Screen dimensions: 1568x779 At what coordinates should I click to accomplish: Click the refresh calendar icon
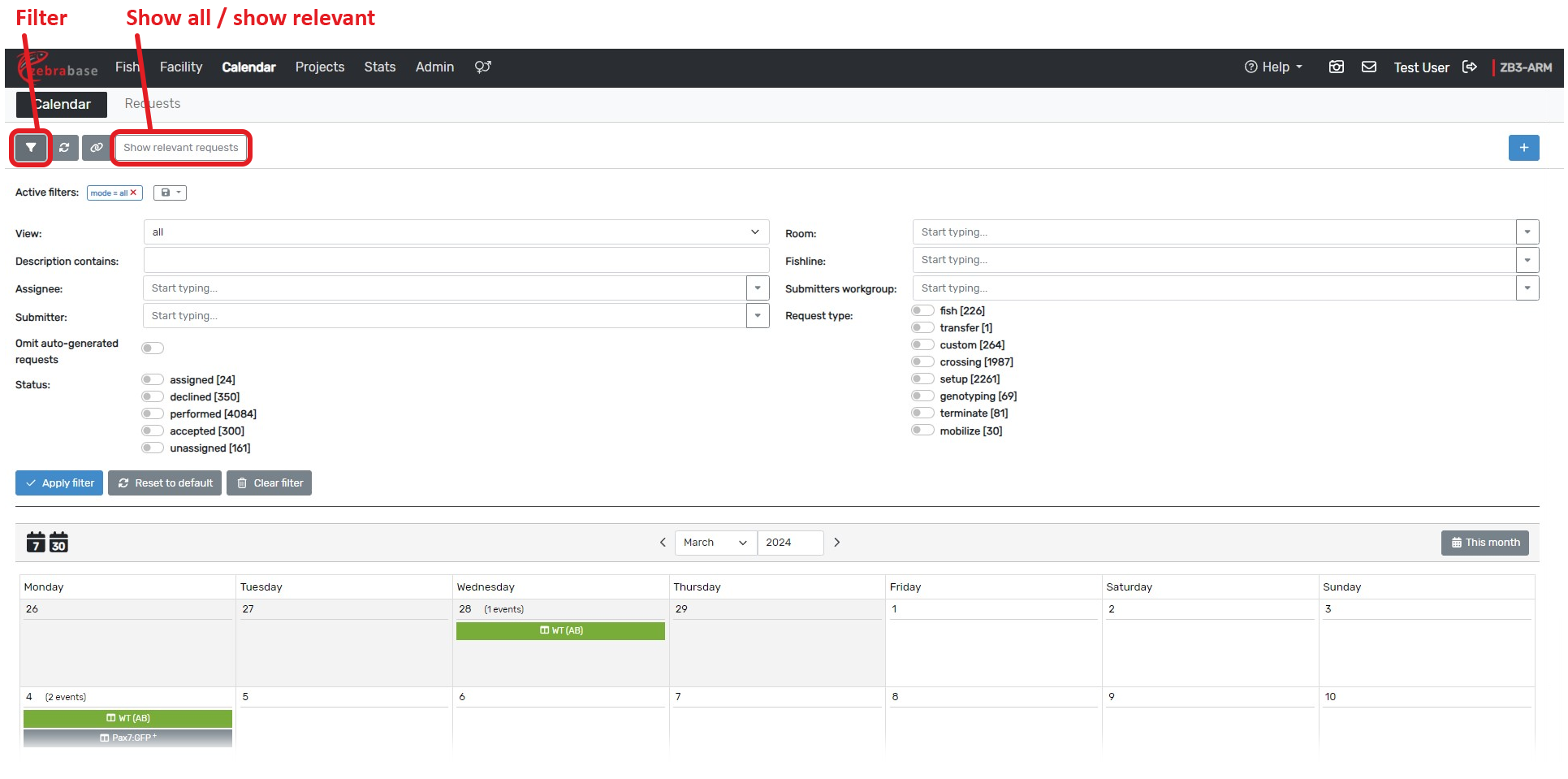[64, 148]
